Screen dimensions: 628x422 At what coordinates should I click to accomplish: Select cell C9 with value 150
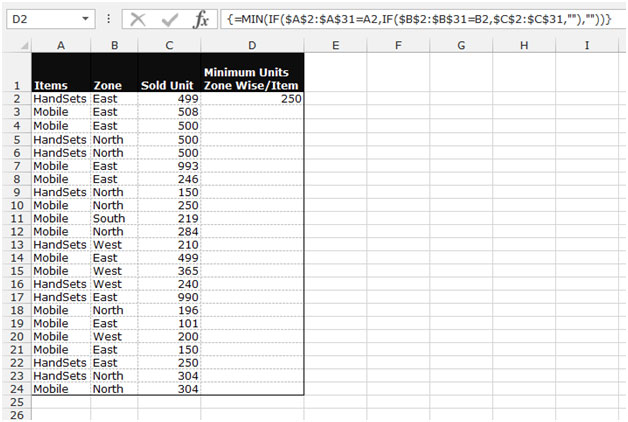(169, 192)
